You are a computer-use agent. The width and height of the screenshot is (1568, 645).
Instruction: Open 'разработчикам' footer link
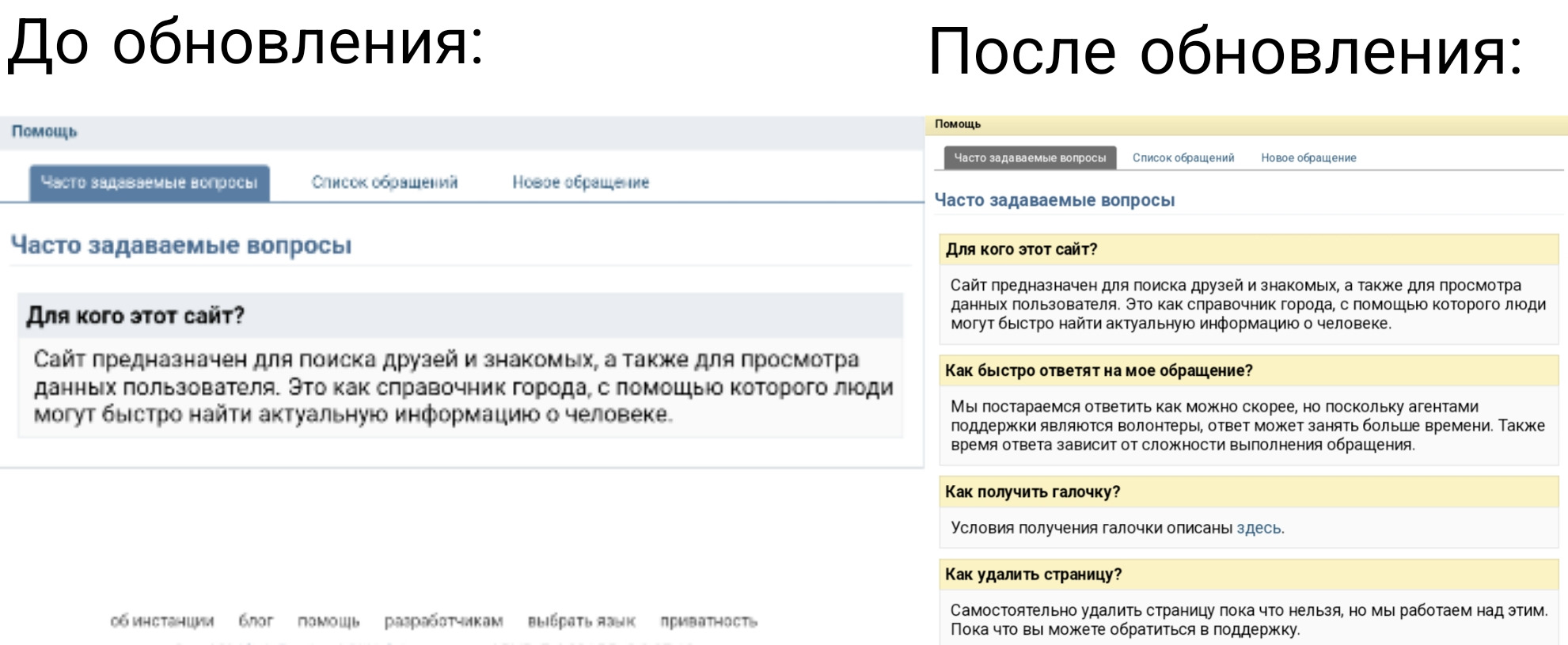pos(443,621)
